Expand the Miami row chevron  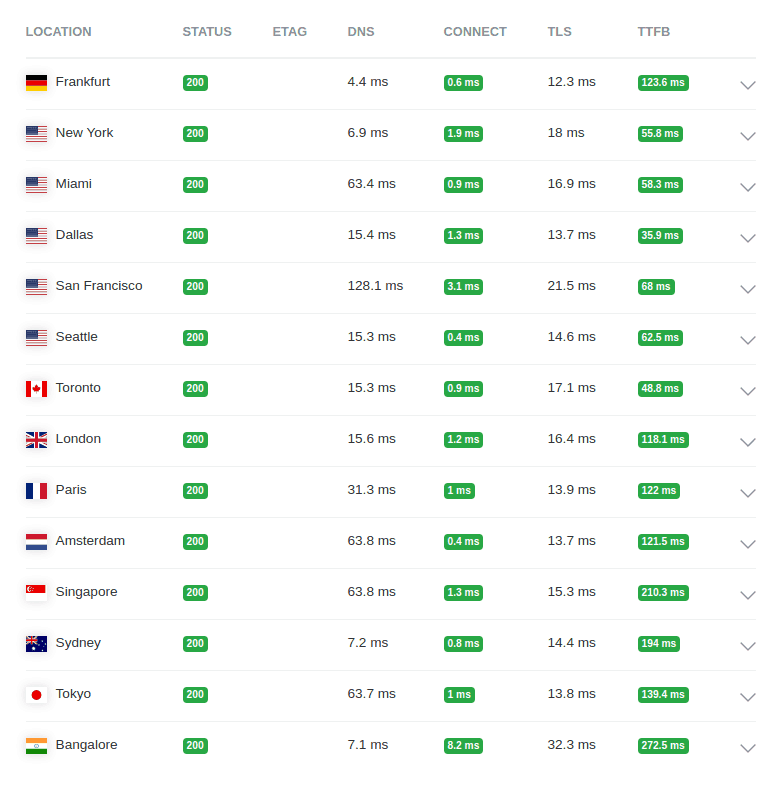pyautogui.click(x=747, y=187)
